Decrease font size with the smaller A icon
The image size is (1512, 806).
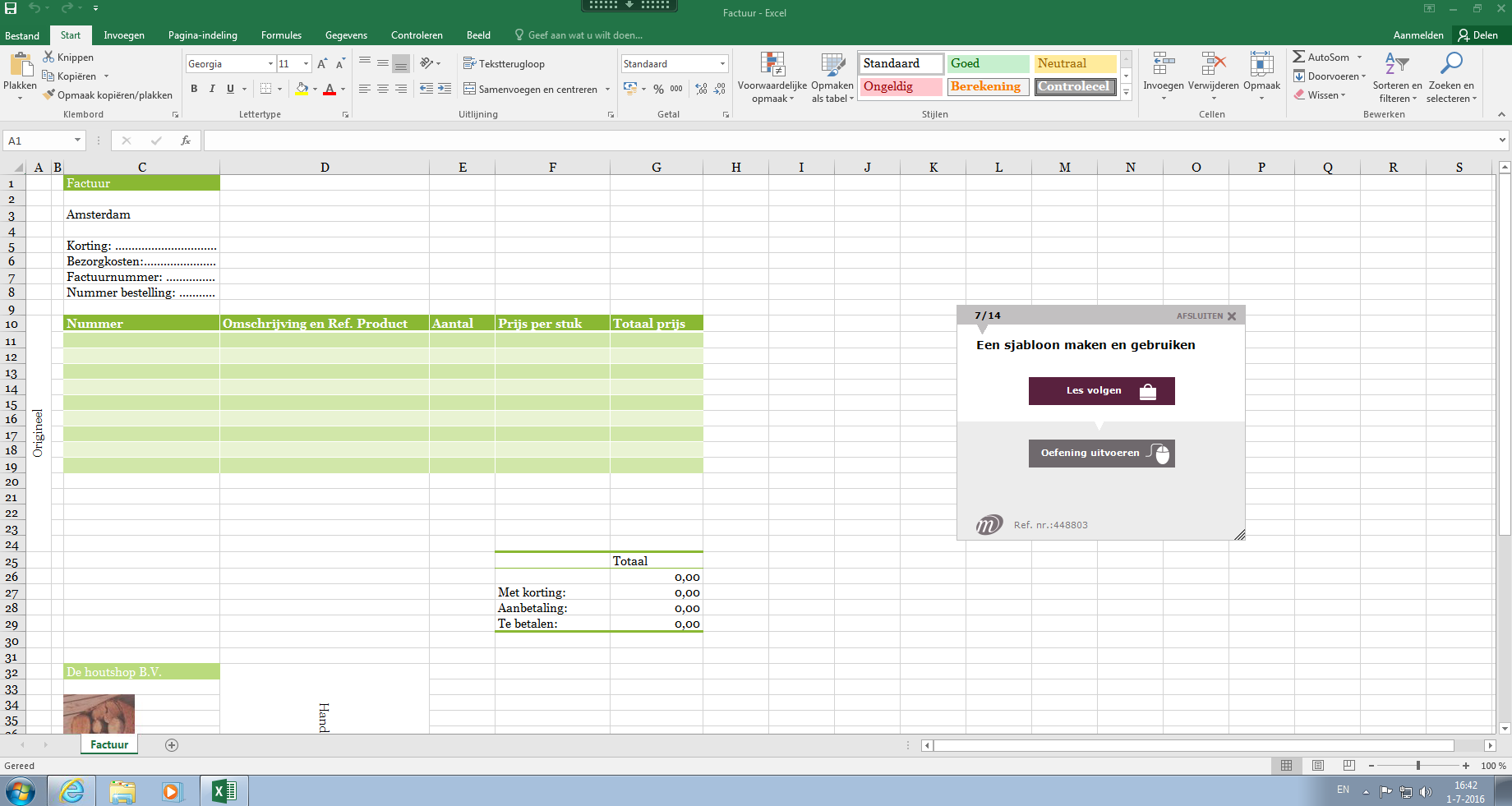pyautogui.click(x=340, y=63)
